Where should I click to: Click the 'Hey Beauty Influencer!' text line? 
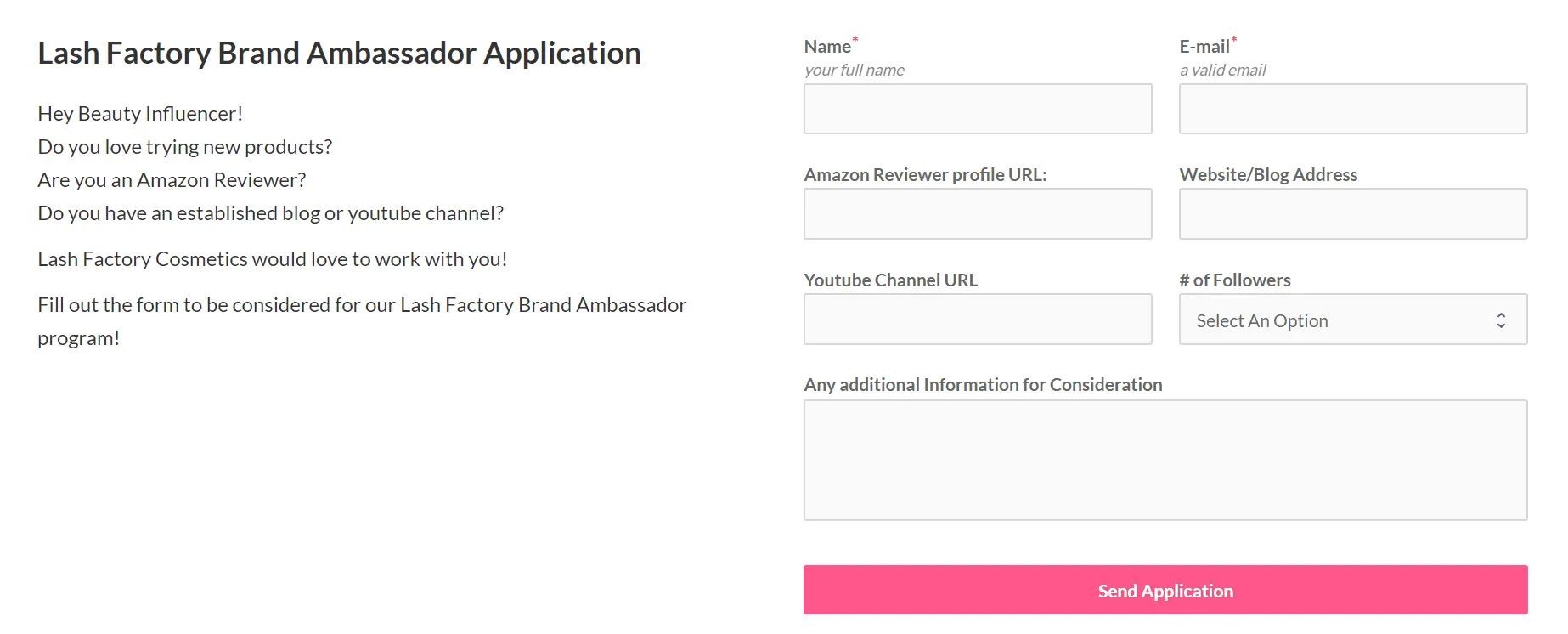tap(140, 114)
